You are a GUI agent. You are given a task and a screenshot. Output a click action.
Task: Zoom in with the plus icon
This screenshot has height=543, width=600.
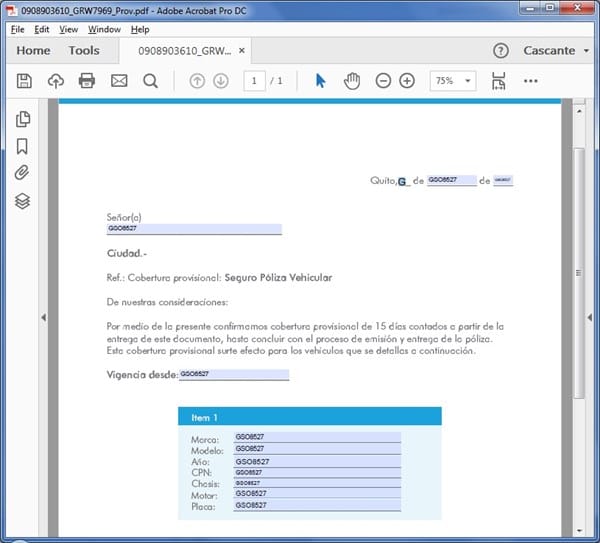pos(407,81)
